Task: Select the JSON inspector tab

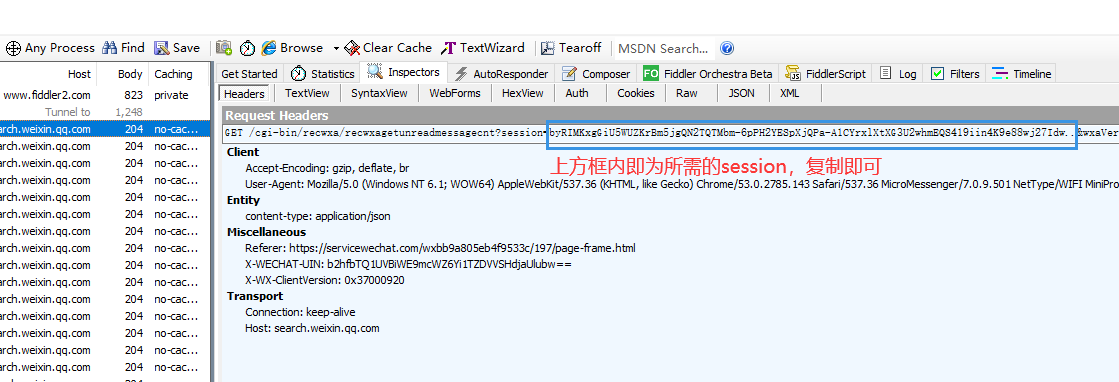Action: (741, 93)
